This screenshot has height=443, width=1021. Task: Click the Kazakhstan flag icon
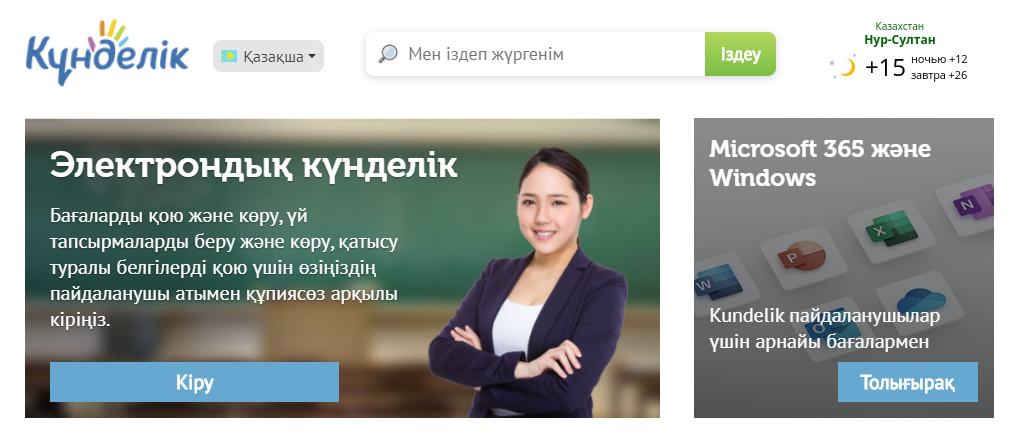(x=229, y=56)
